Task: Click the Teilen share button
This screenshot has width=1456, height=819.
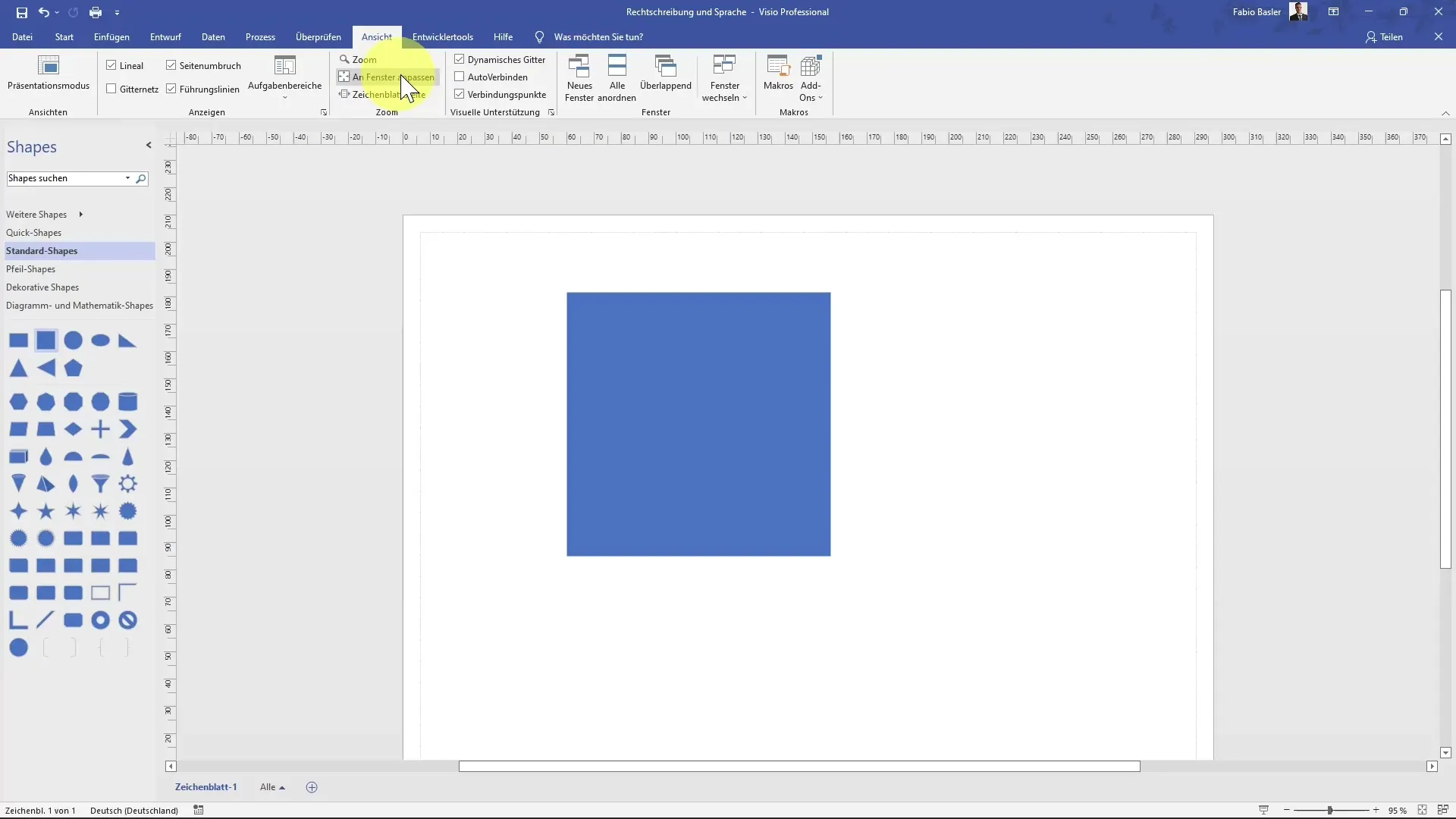Action: [1384, 37]
